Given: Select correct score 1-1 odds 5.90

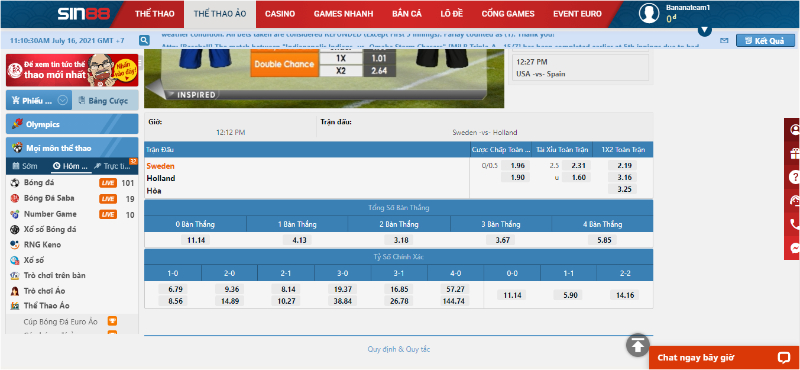Looking at the screenshot, I should (x=568, y=295).
